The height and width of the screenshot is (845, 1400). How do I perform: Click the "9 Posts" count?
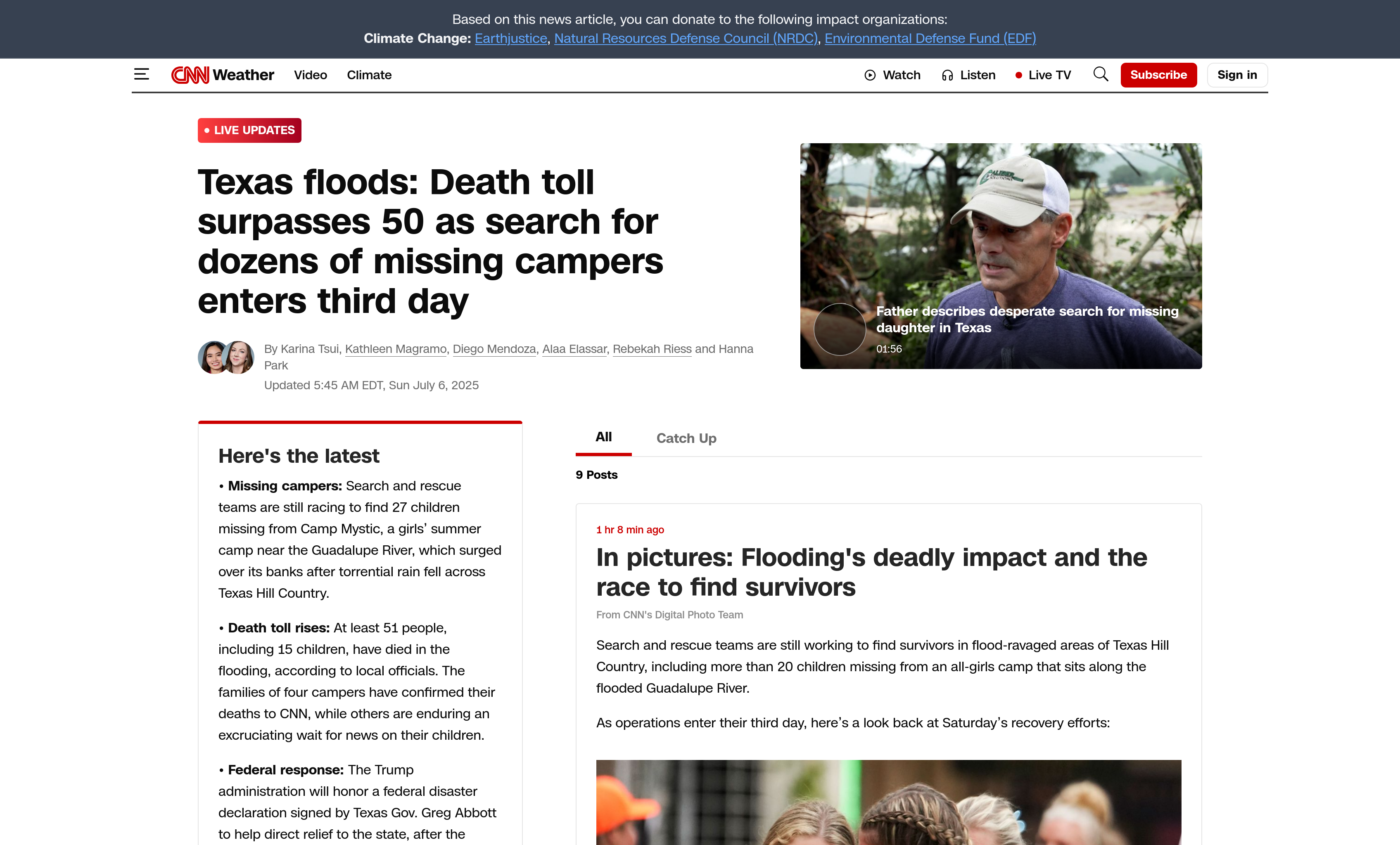coord(597,475)
